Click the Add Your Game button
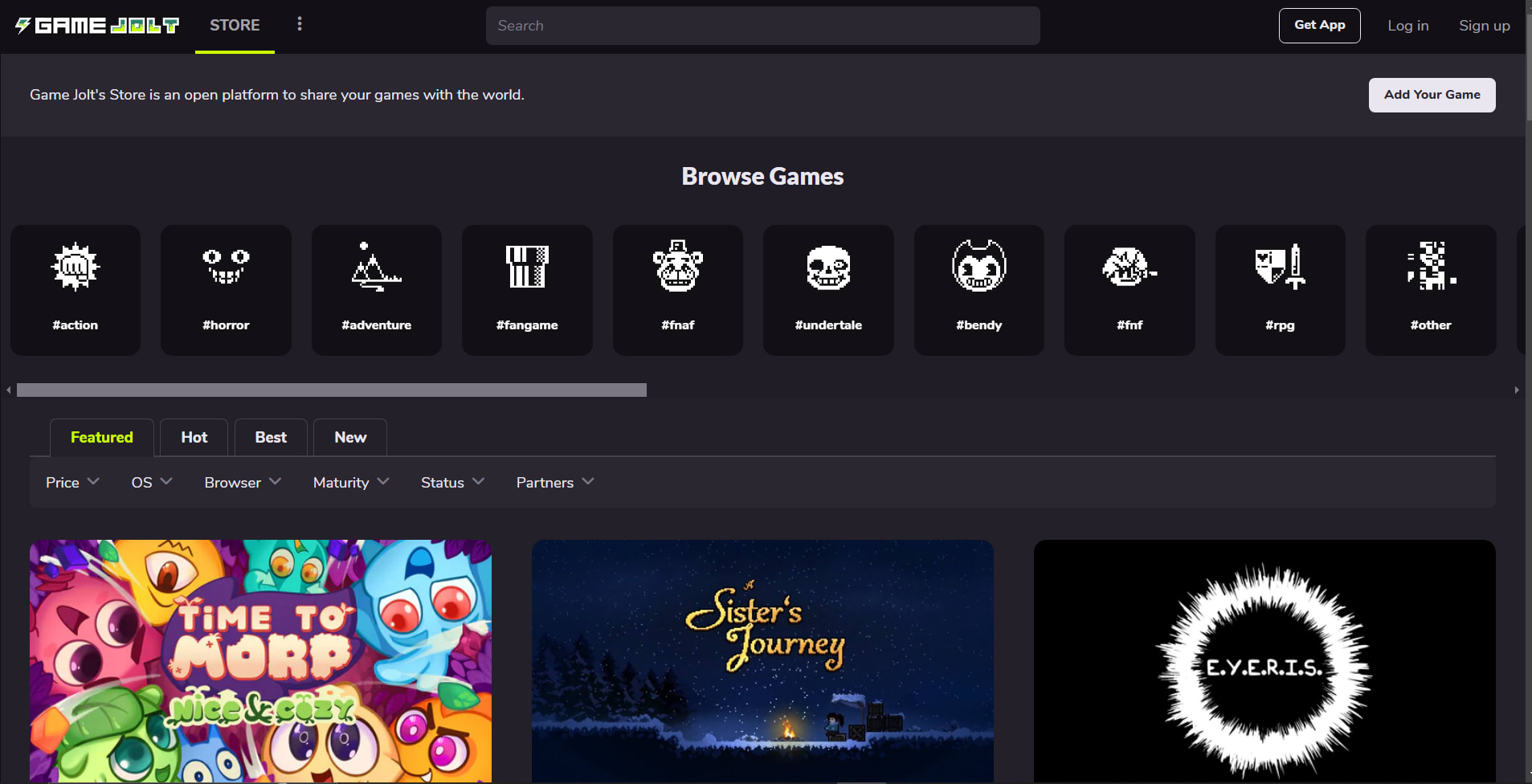1532x784 pixels. pyautogui.click(x=1432, y=95)
